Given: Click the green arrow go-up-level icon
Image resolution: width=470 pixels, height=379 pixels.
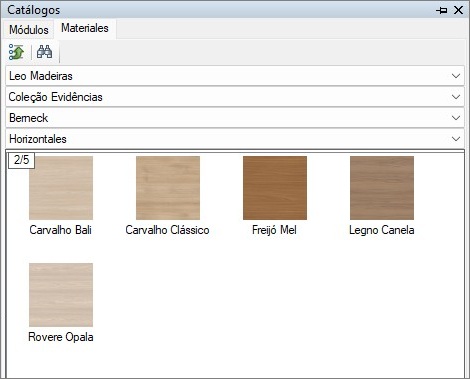Looking at the screenshot, I should 16,52.
